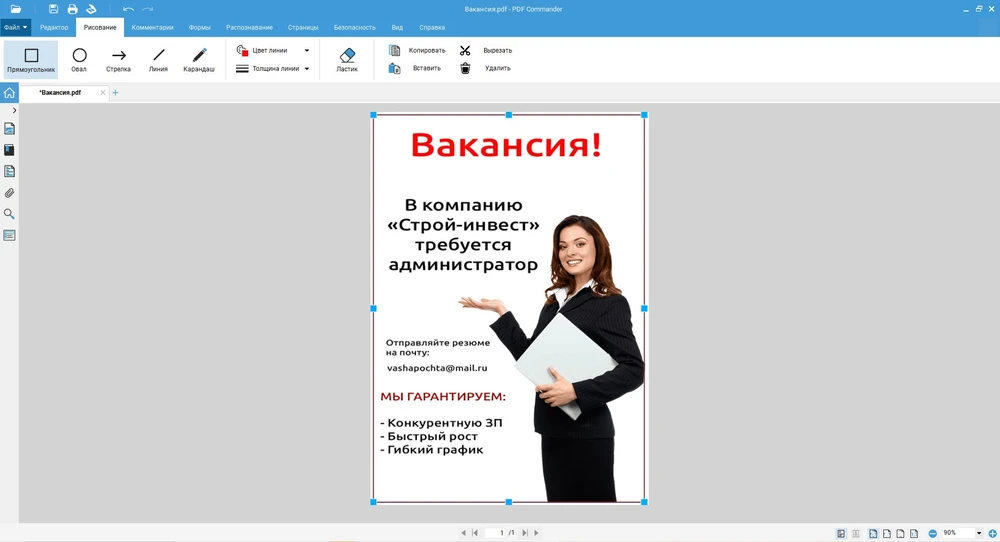The height and width of the screenshot is (542, 1000).
Task: Open the Файл menu
Action: 15,27
